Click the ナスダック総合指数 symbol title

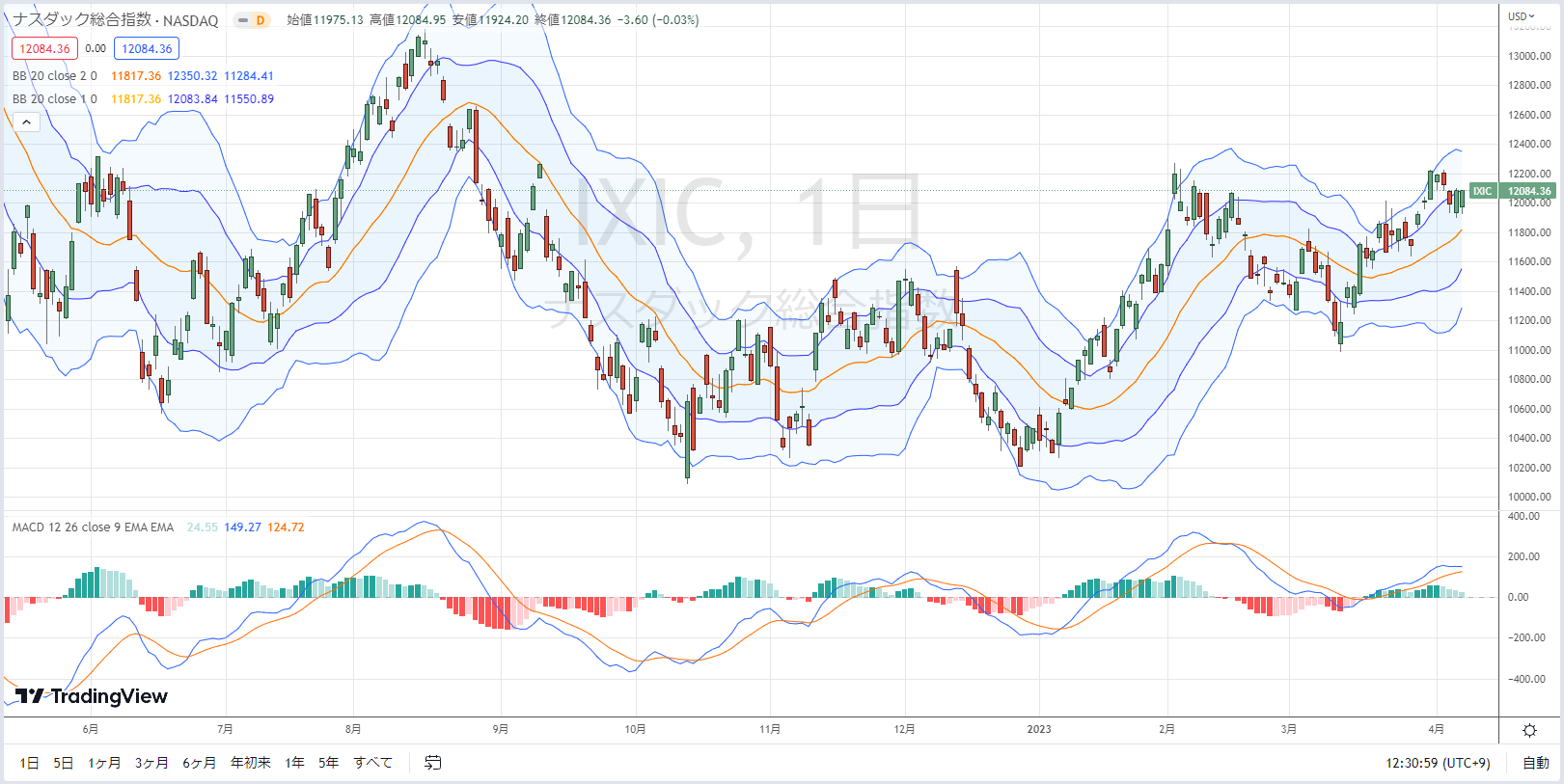click(82, 20)
